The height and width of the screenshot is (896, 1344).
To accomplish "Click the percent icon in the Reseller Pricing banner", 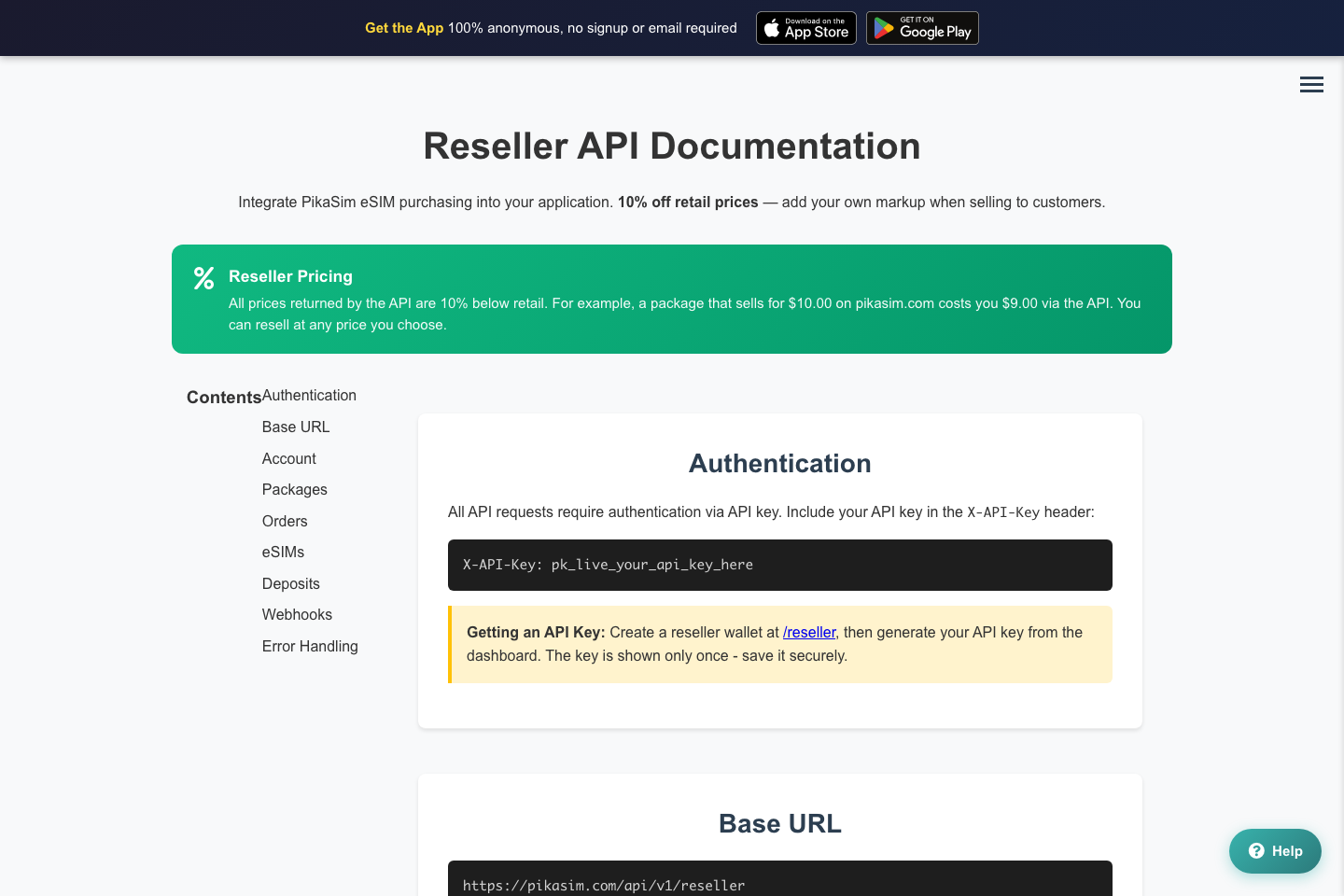I will tap(203, 278).
